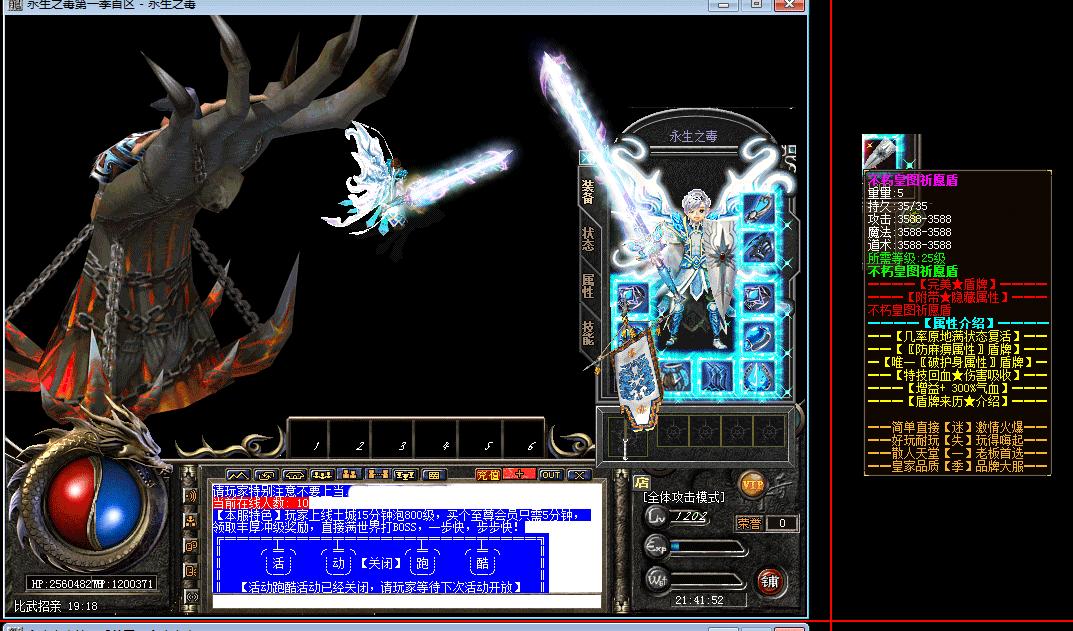Click the OUT logout button
Image resolution: width=1073 pixels, height=631 pixels.
pyautogui.click(x=551, y=474)
